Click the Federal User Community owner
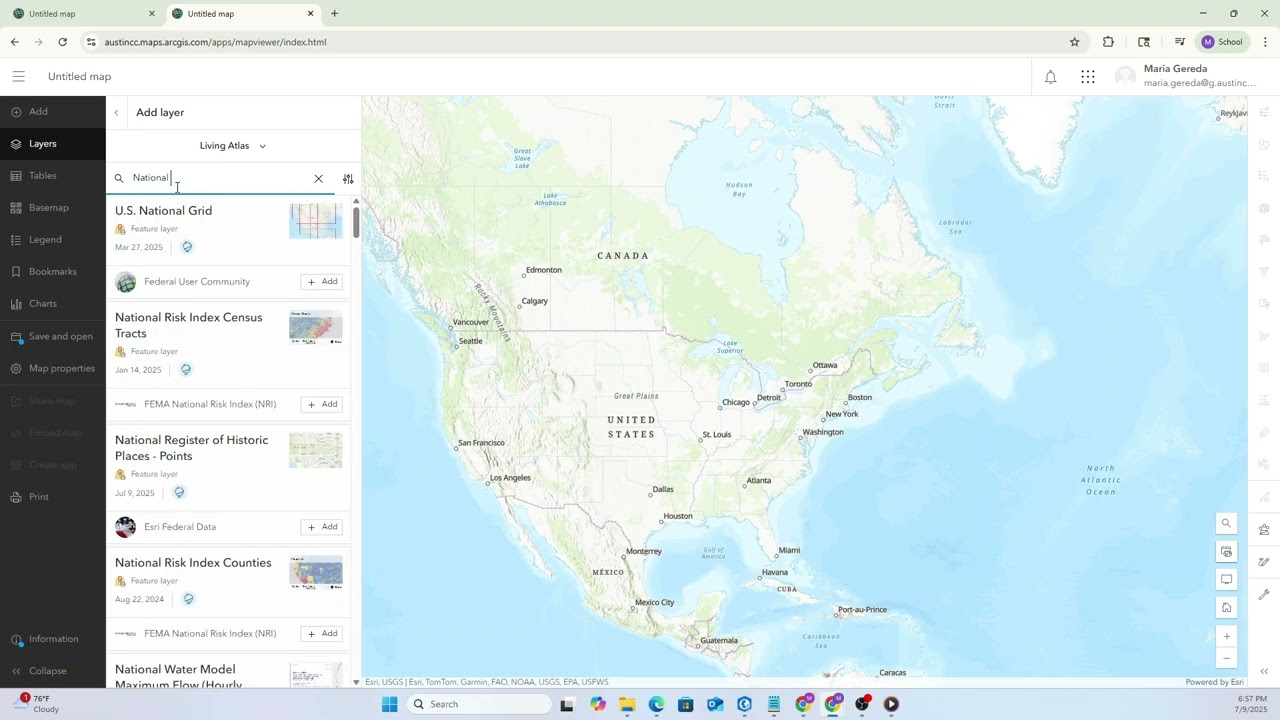The image size is (1280, 720). pos(197,282)
